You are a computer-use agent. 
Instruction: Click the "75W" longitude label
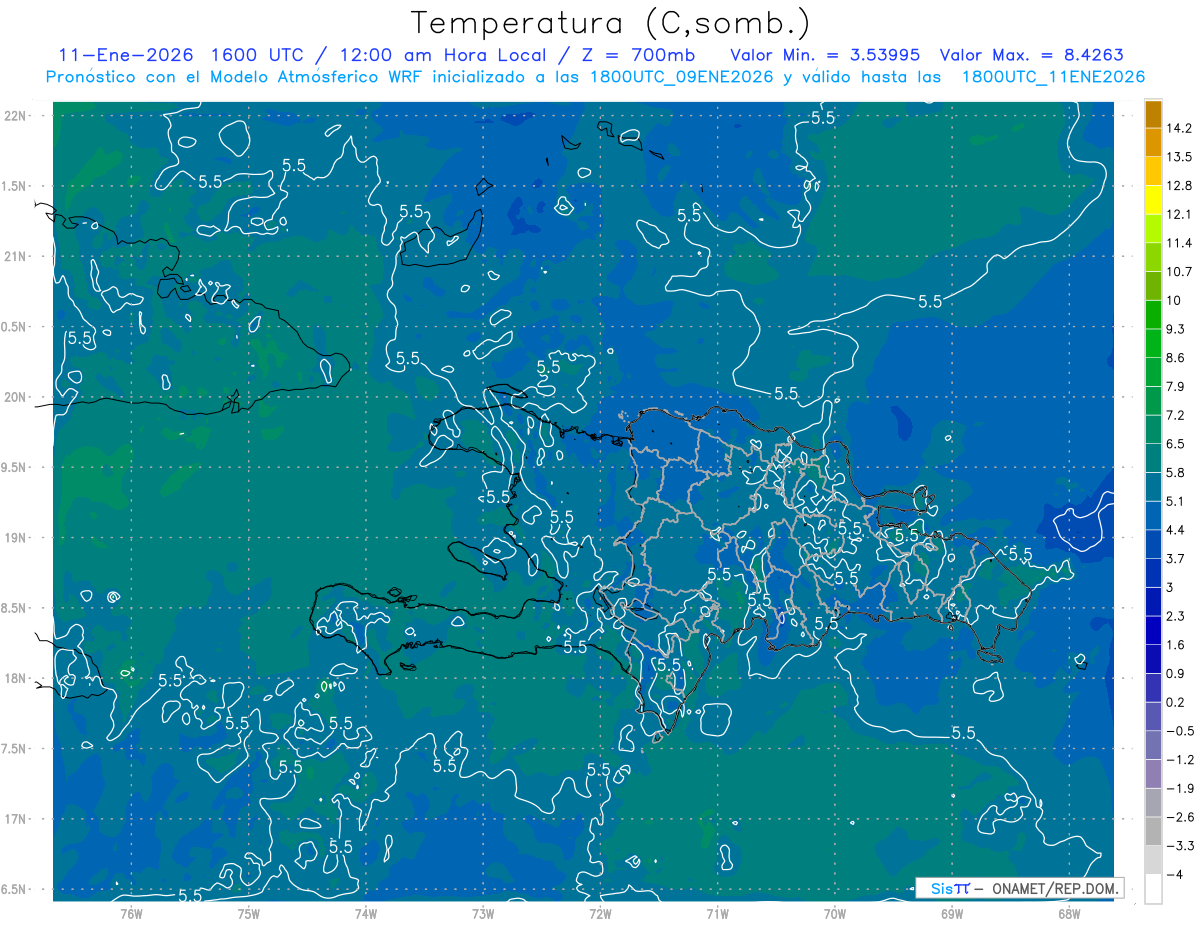point(248,913)
